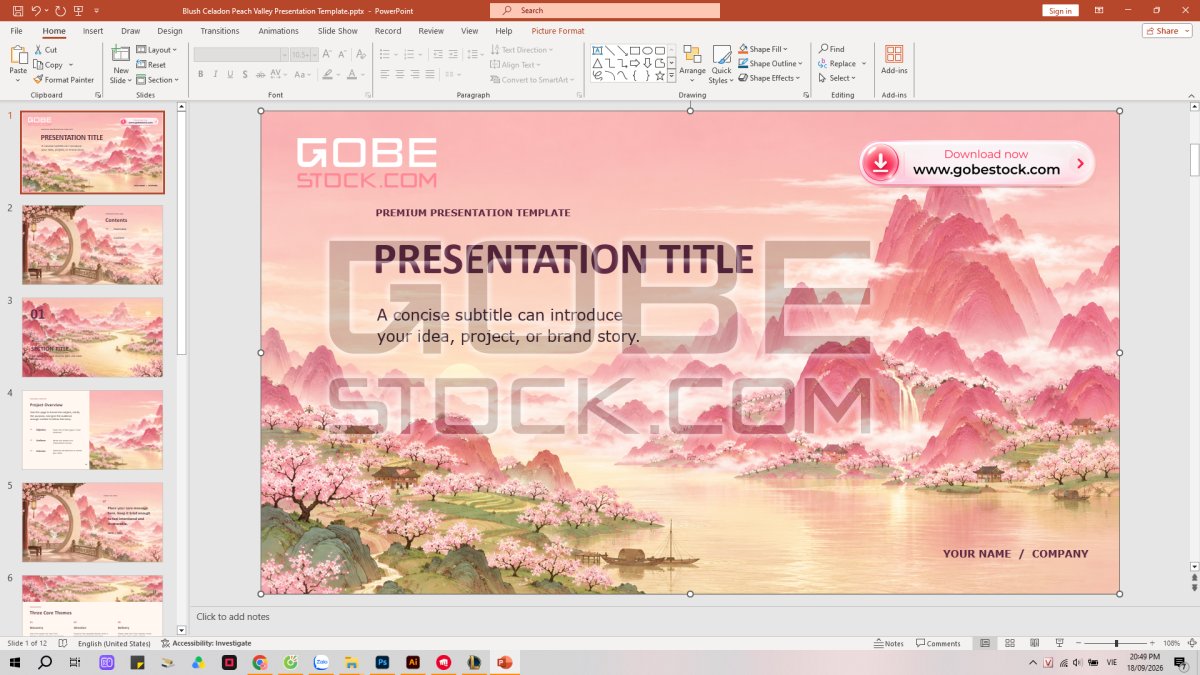Open Arrange options

692,63
